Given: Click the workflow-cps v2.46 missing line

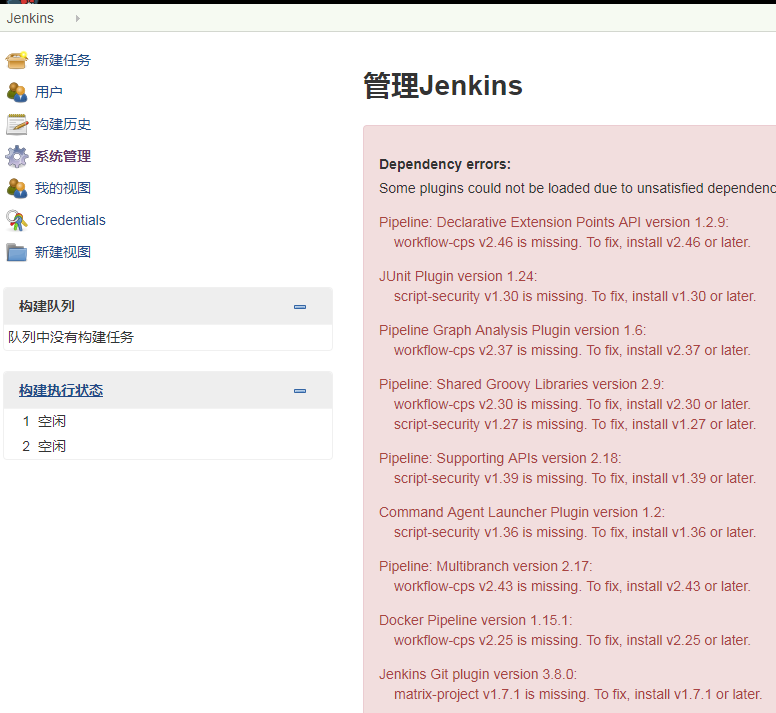Looking at the screenshot, I should click(572, 242).
